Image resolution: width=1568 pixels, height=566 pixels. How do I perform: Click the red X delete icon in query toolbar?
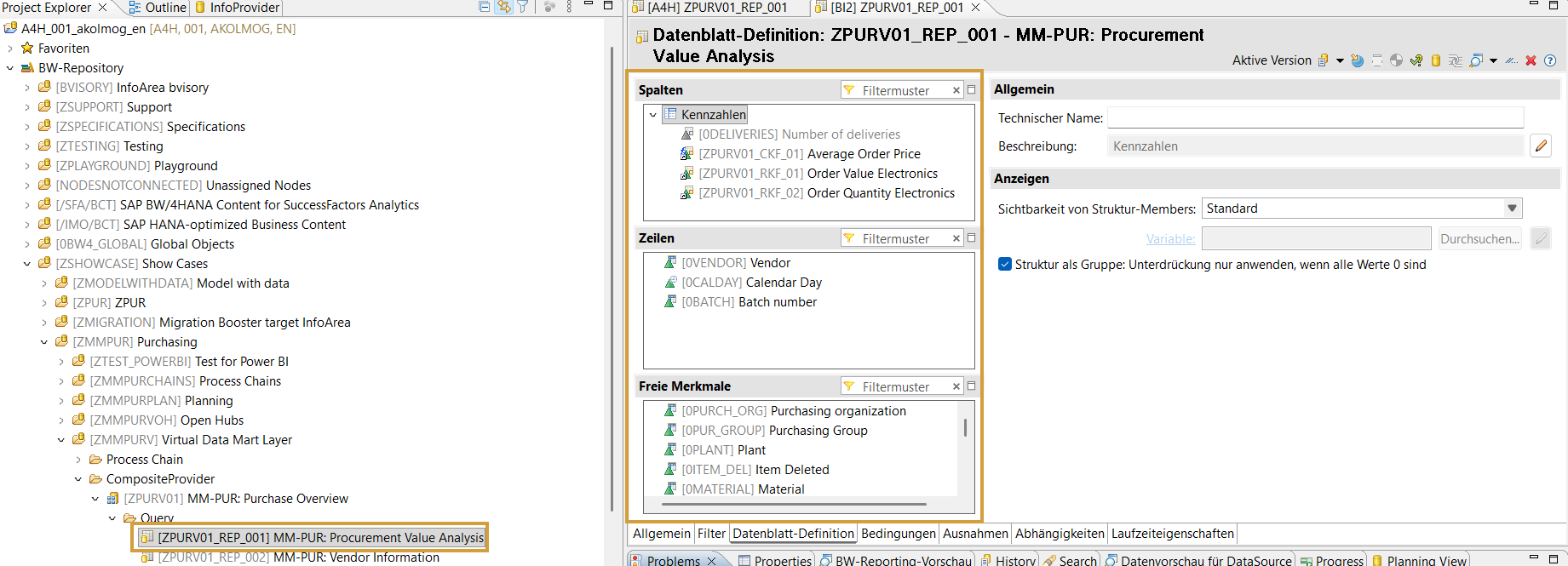(x=1531, y=60)
